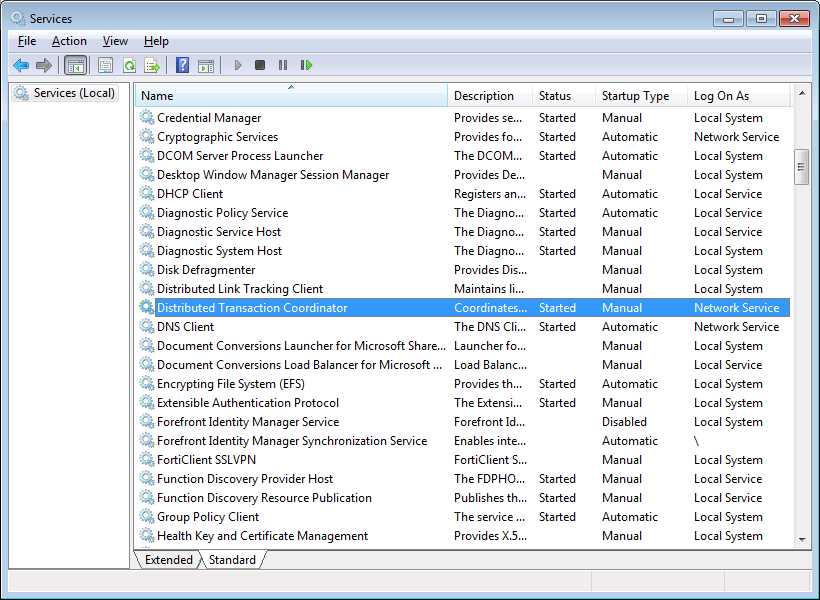Click gear icon beside FortiClient SSLVPN

tap(147, 460)
